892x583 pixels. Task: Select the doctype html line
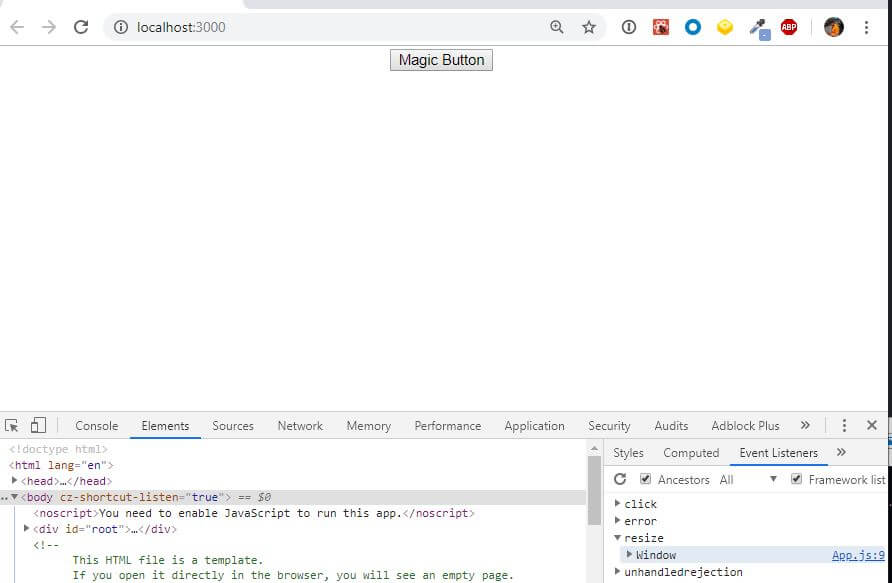click(x=58, y=449)
